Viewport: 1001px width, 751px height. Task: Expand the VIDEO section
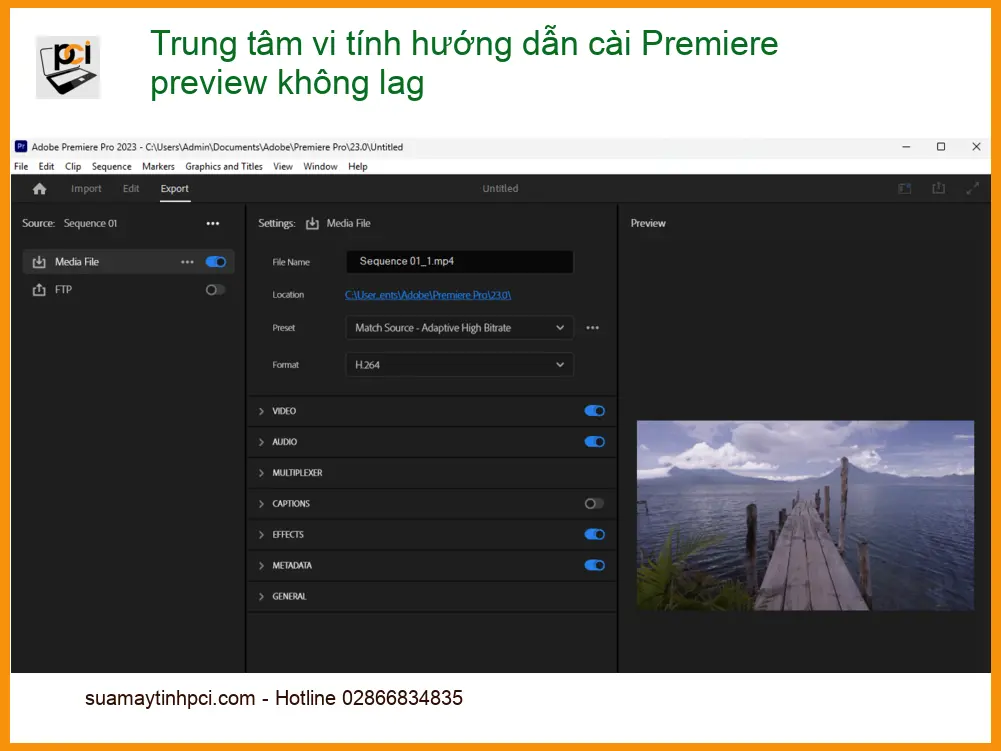(x=261, y=411)
